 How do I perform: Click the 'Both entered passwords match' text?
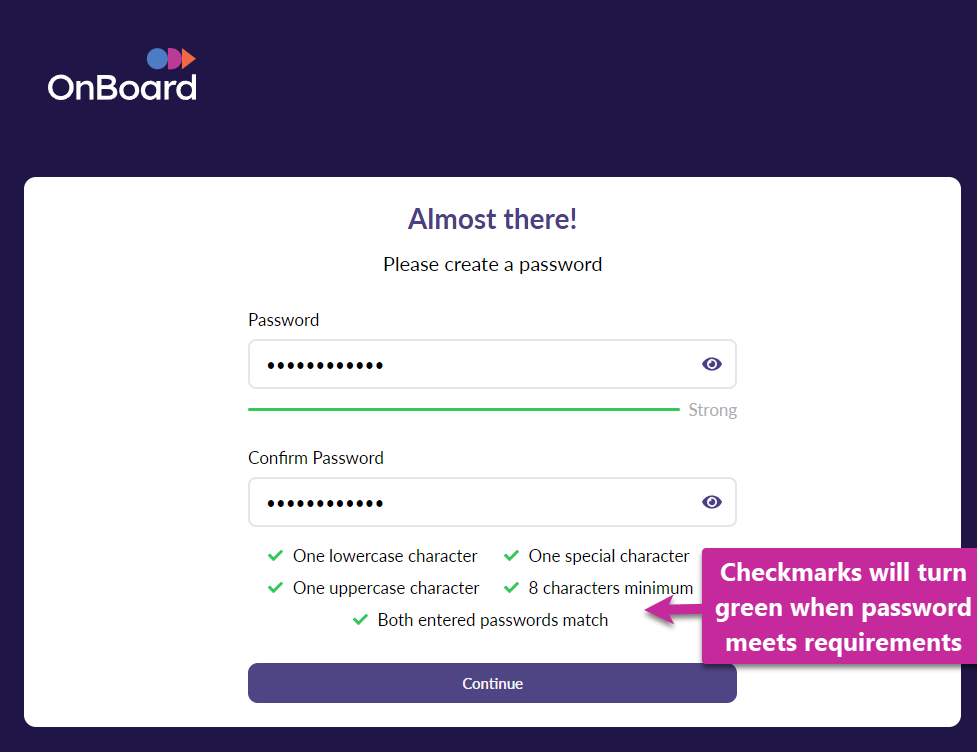[x=493, y=620]
